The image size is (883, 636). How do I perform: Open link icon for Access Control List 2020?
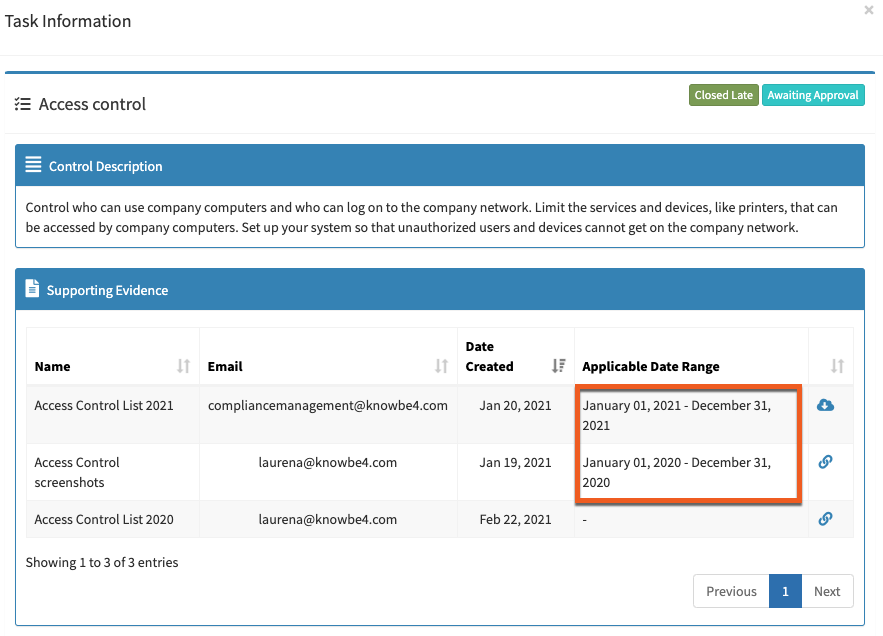pos(825,519)
